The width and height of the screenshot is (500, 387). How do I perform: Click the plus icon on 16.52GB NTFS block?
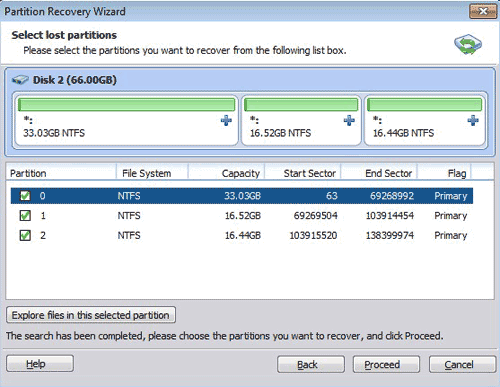point(349,120)
